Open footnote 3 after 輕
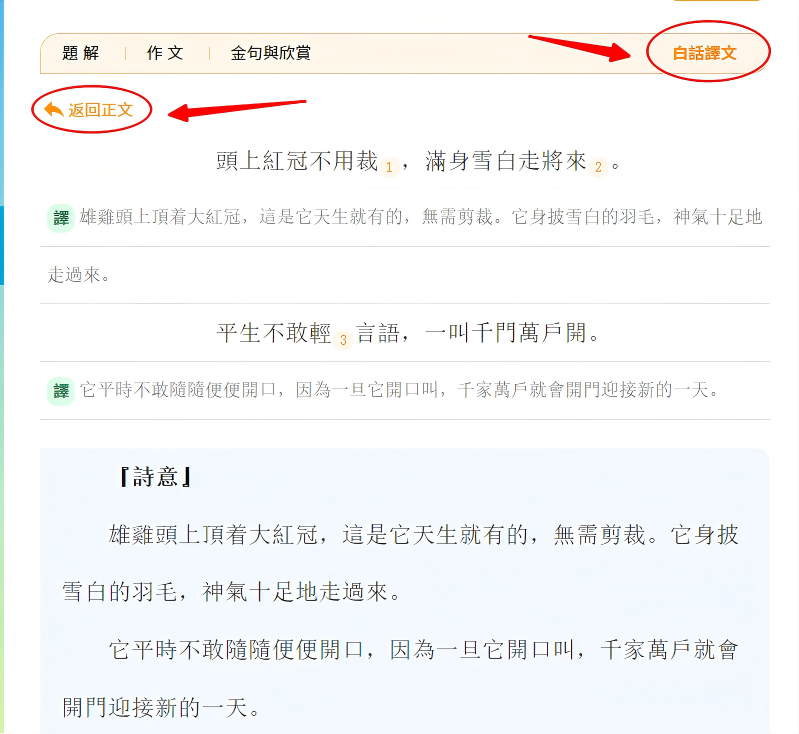This screenshot has height=734, width=799. pyautogui.click(x=343, y=340)
